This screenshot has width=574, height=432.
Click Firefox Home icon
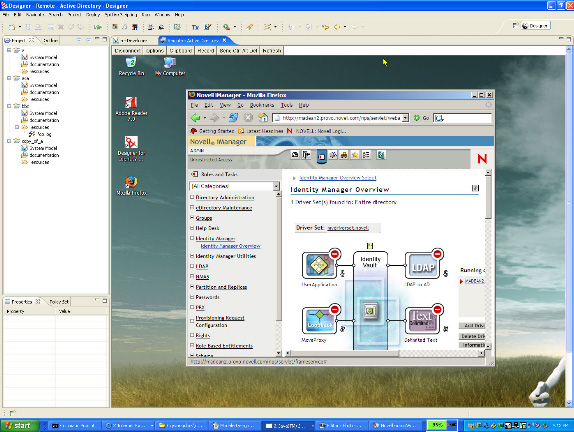pos(263,118)
